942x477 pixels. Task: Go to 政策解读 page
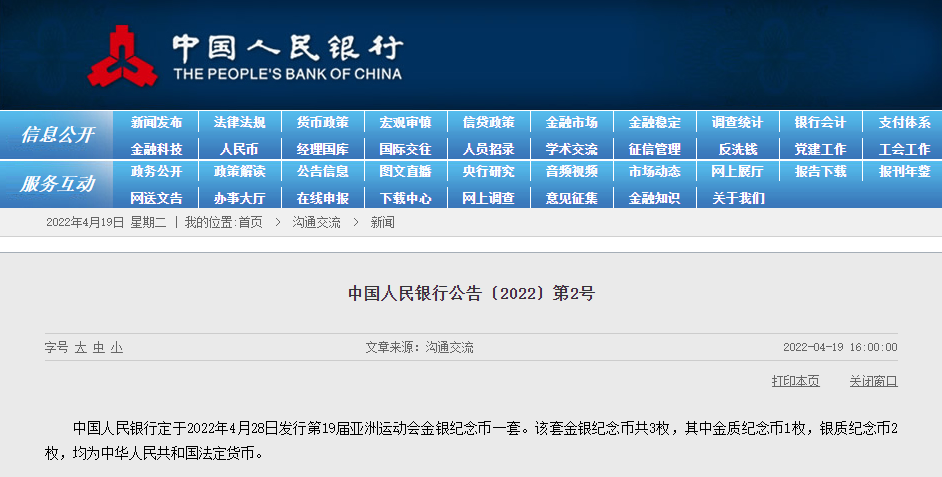tap(239, 172)
